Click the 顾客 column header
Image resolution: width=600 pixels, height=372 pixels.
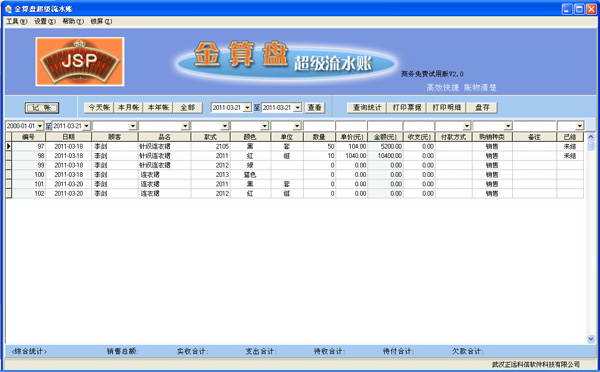click(115, 137)
